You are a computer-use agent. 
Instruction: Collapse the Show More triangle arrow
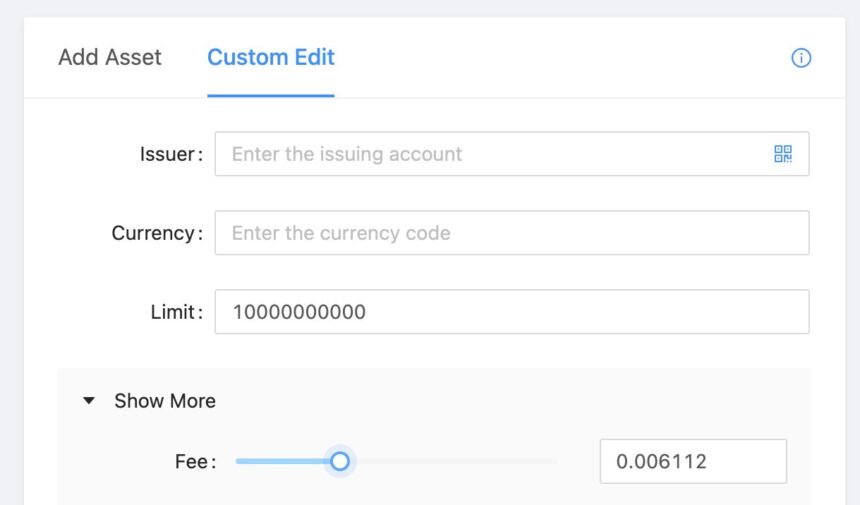coord(89,401)
